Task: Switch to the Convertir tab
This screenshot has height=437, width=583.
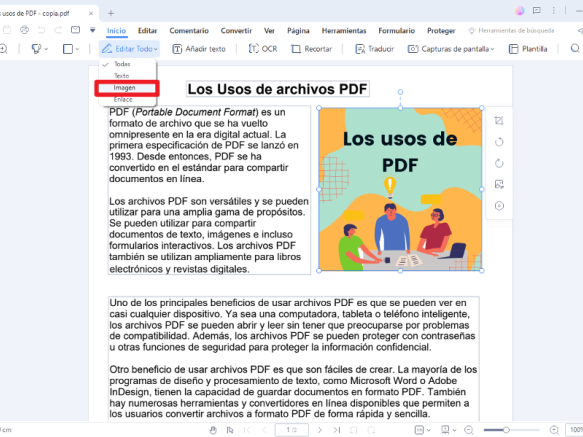Action: 236,30
